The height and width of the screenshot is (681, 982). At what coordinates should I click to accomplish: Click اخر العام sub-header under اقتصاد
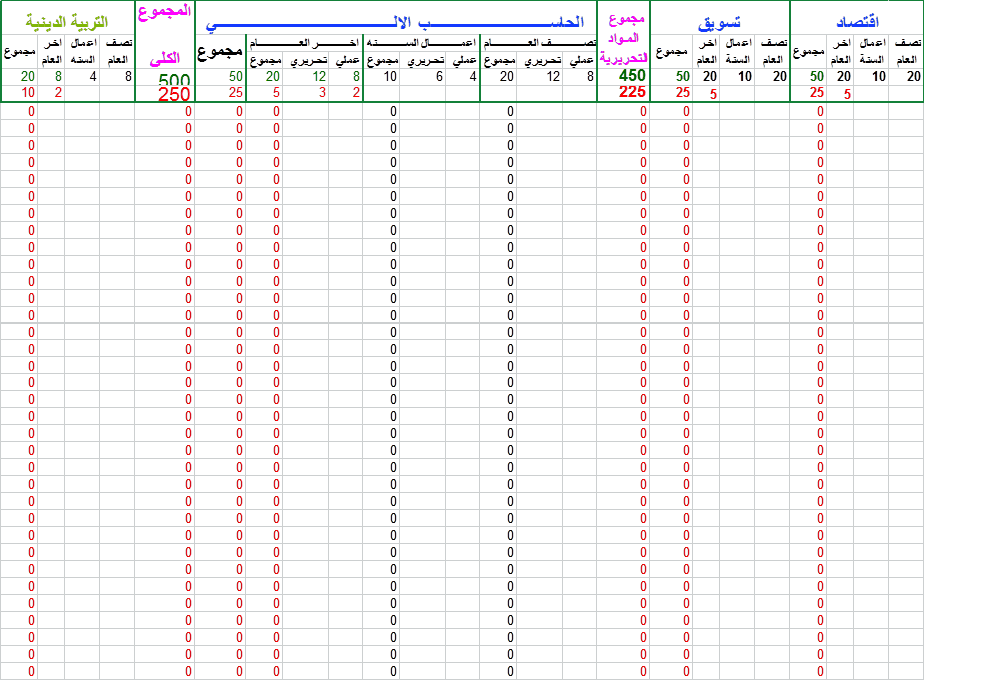pyautogui.click(x=840, y=51)
